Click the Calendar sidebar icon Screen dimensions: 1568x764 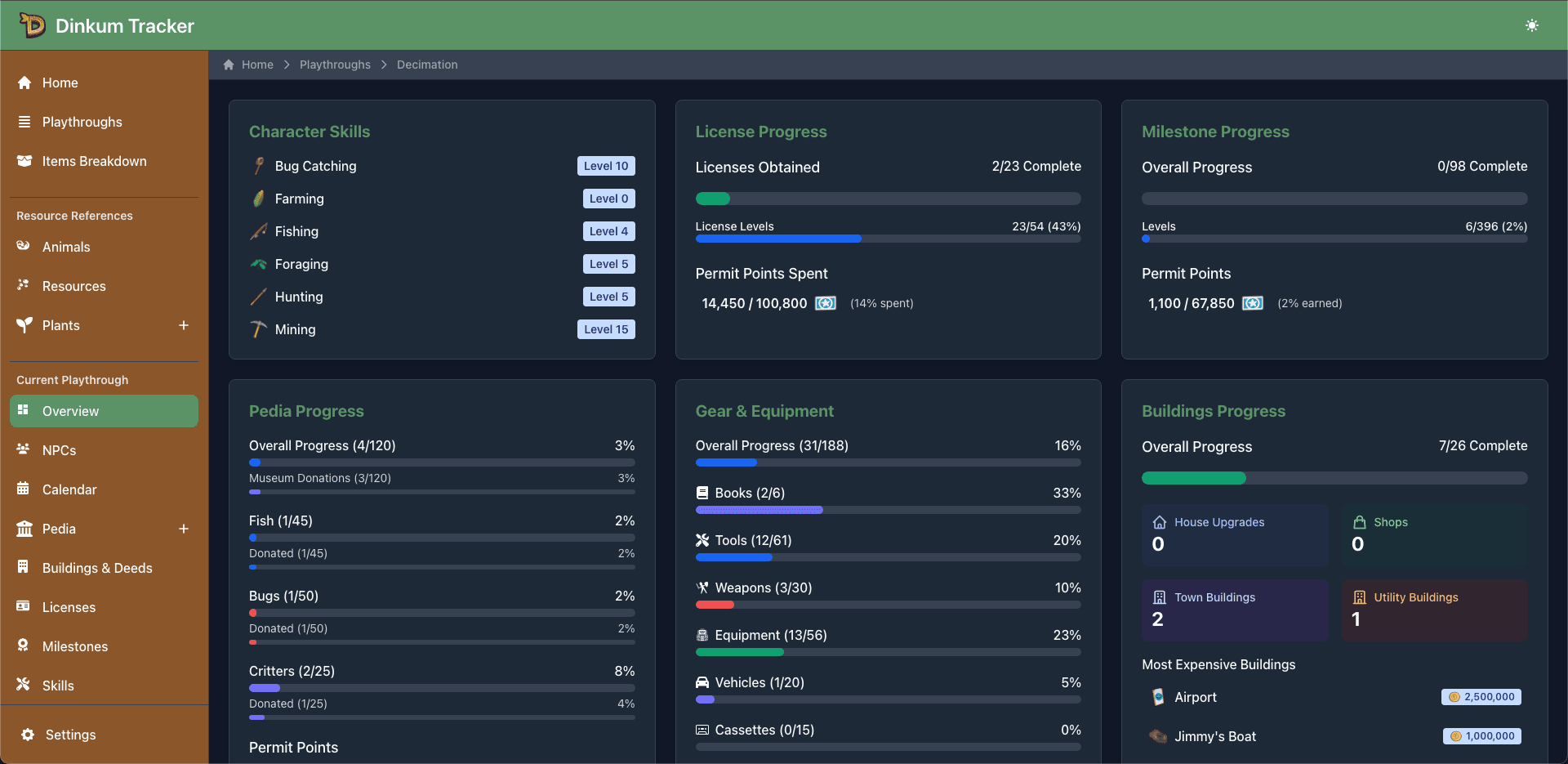click(x=24, y=489)
